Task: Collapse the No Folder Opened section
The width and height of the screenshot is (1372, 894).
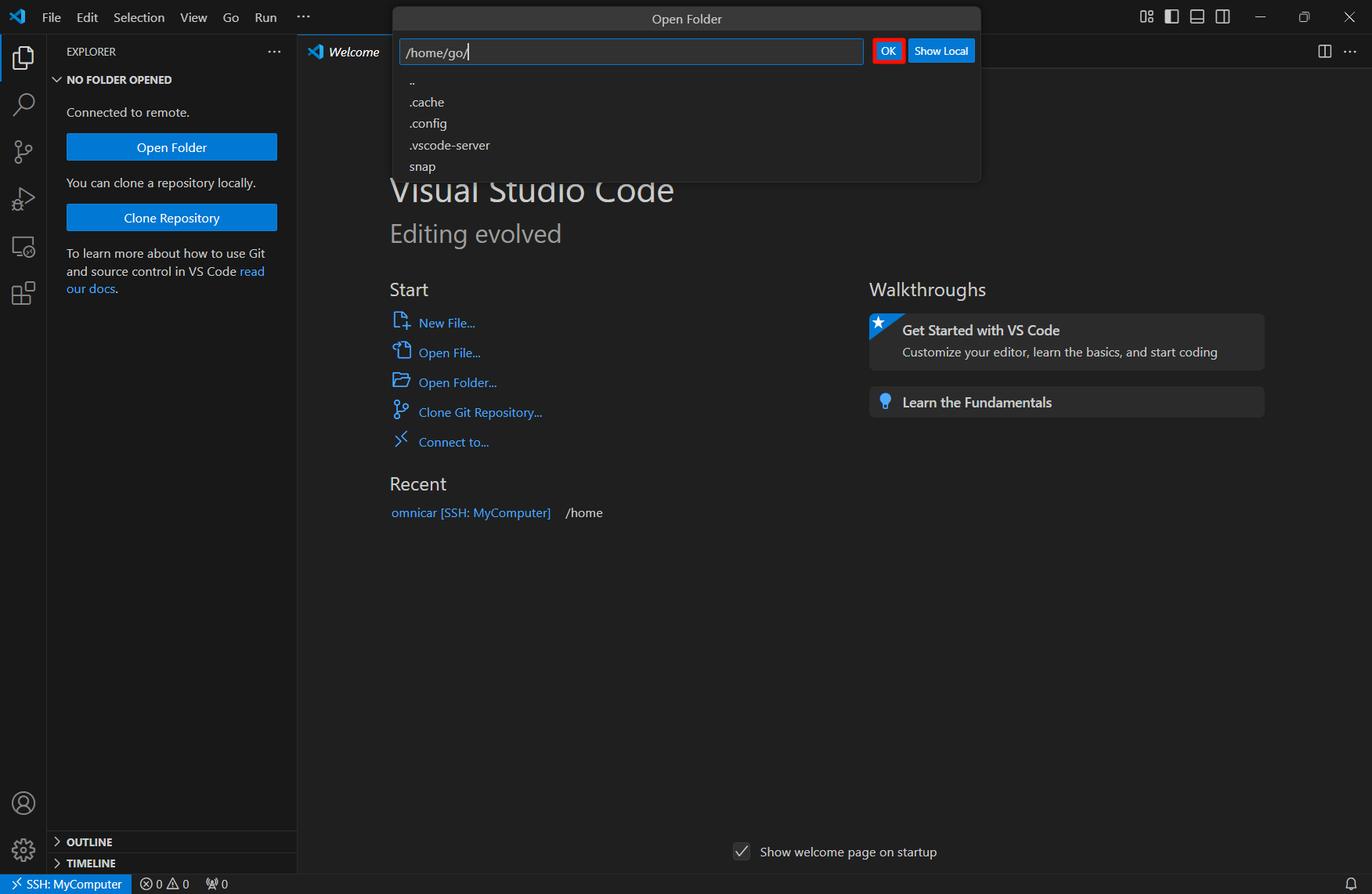Action: click(x=119, y=80)
